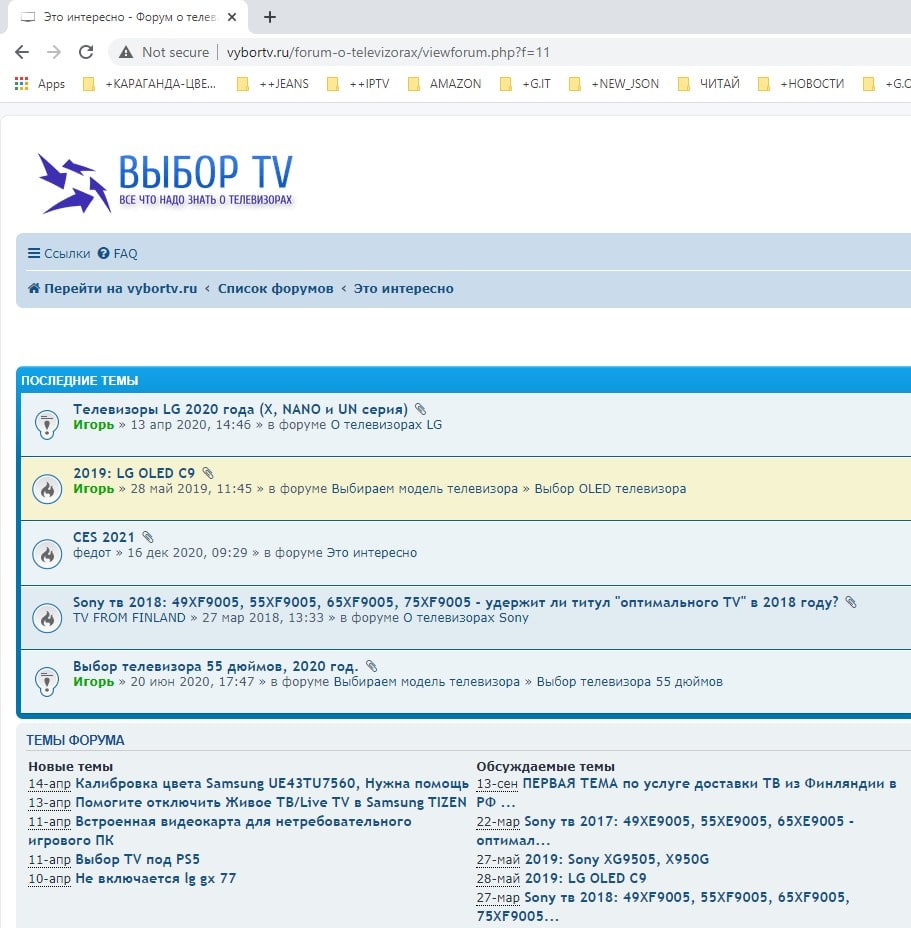Viewport: 911px width, 928px height.
Task: Click the hot topic icon for 2019: LG OLED C9 row
Action: (47, 489)
